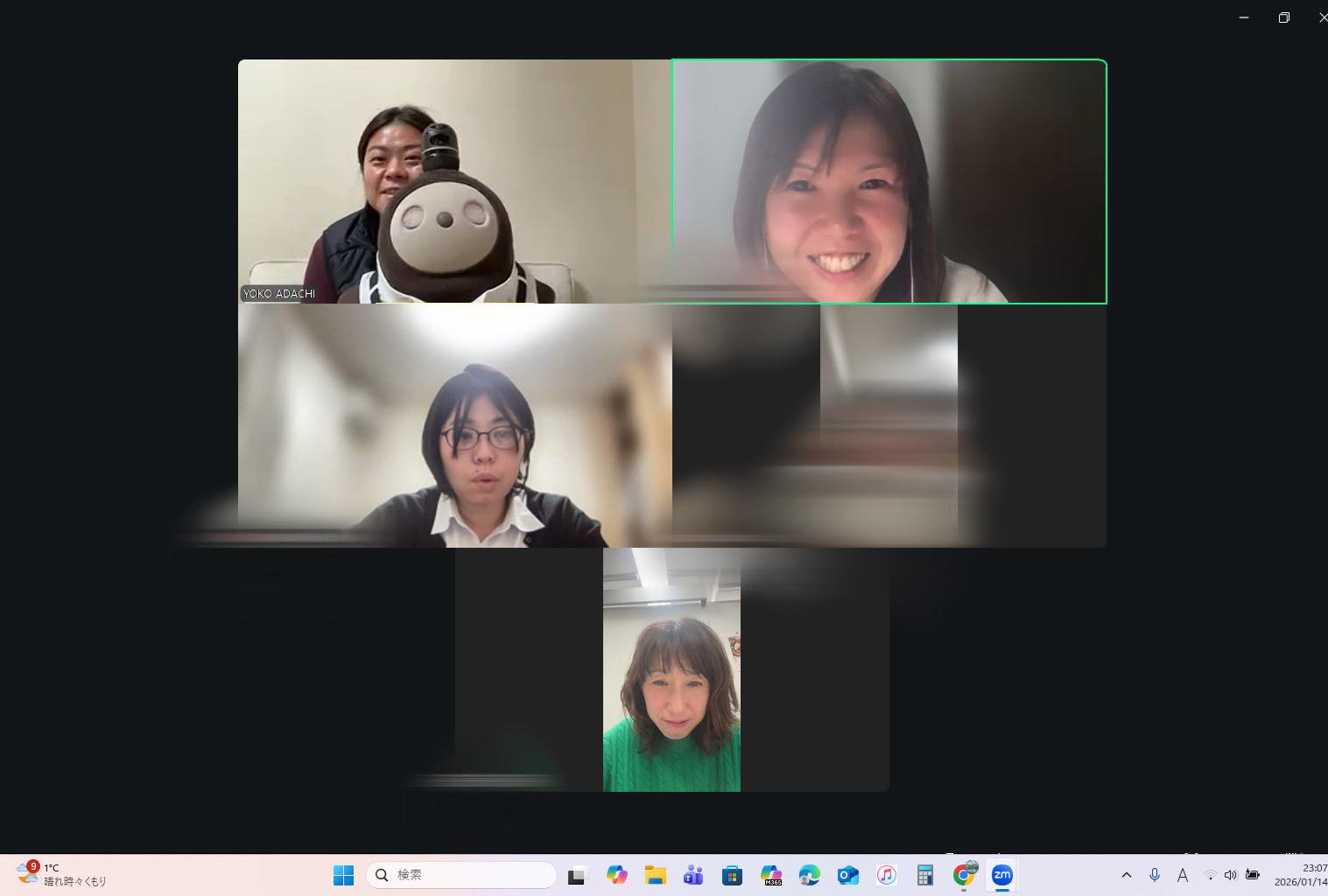Mute the microphone via the tray icon
The image size is (1328, 896).
pos(1154,875)
